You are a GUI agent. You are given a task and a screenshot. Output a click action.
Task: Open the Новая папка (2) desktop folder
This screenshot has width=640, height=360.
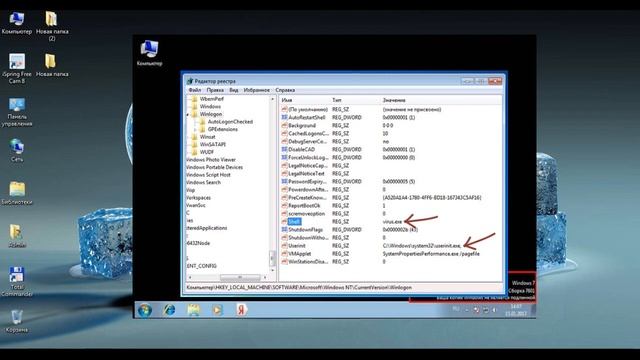(51, 26)
